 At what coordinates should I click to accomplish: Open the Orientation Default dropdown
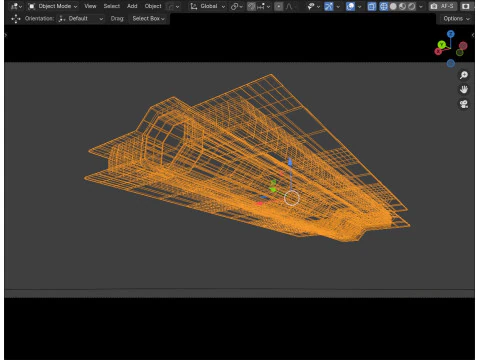pyautogui.click(x=80, y=19)
